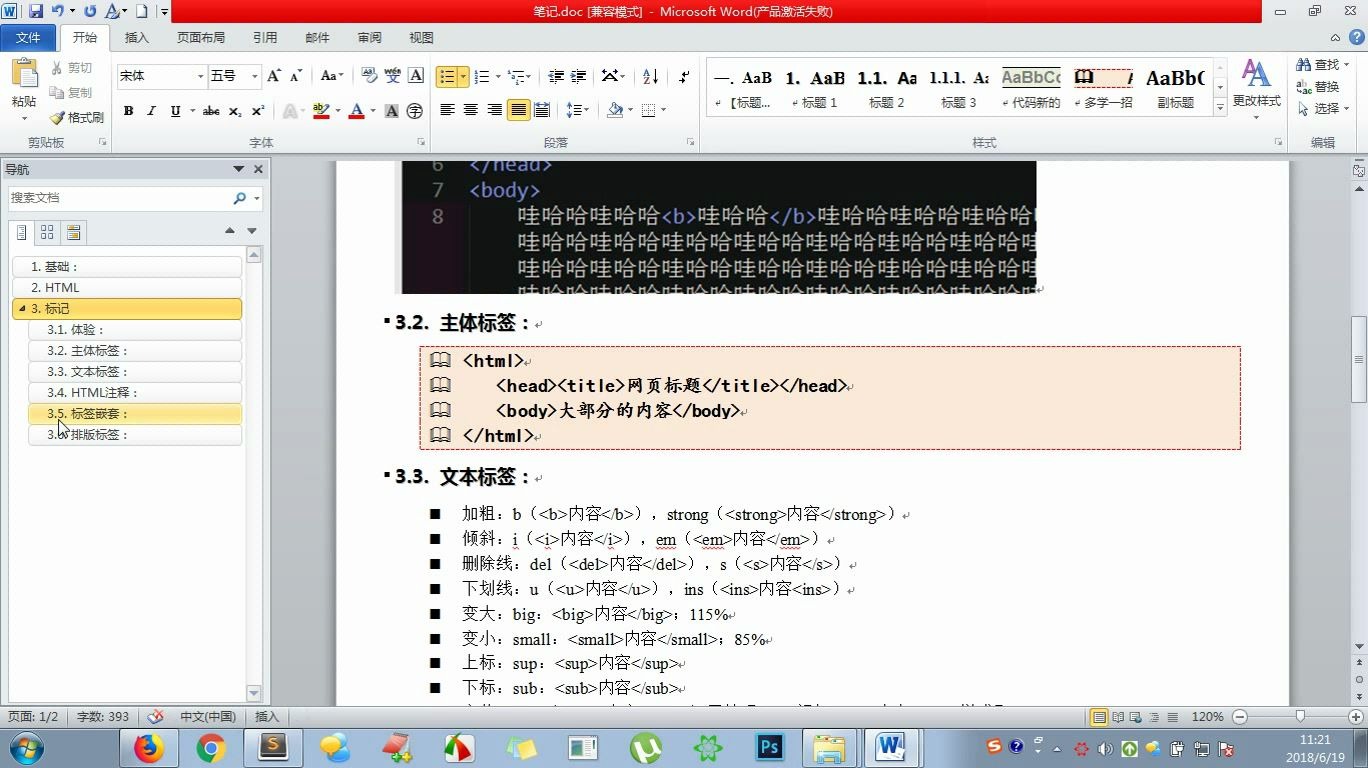Collapse the '3. 标记' heading in navigation pane
This screenshot has height=768, width=1368.
click(21, 308)
